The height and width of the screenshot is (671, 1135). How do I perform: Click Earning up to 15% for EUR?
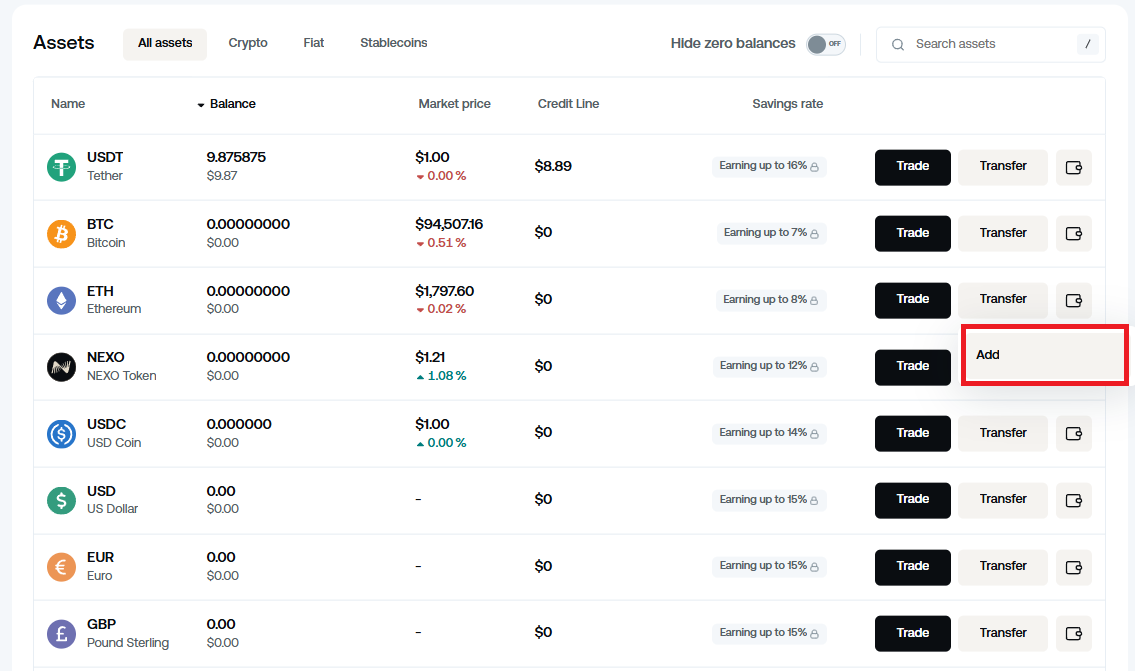pos(769,566)
